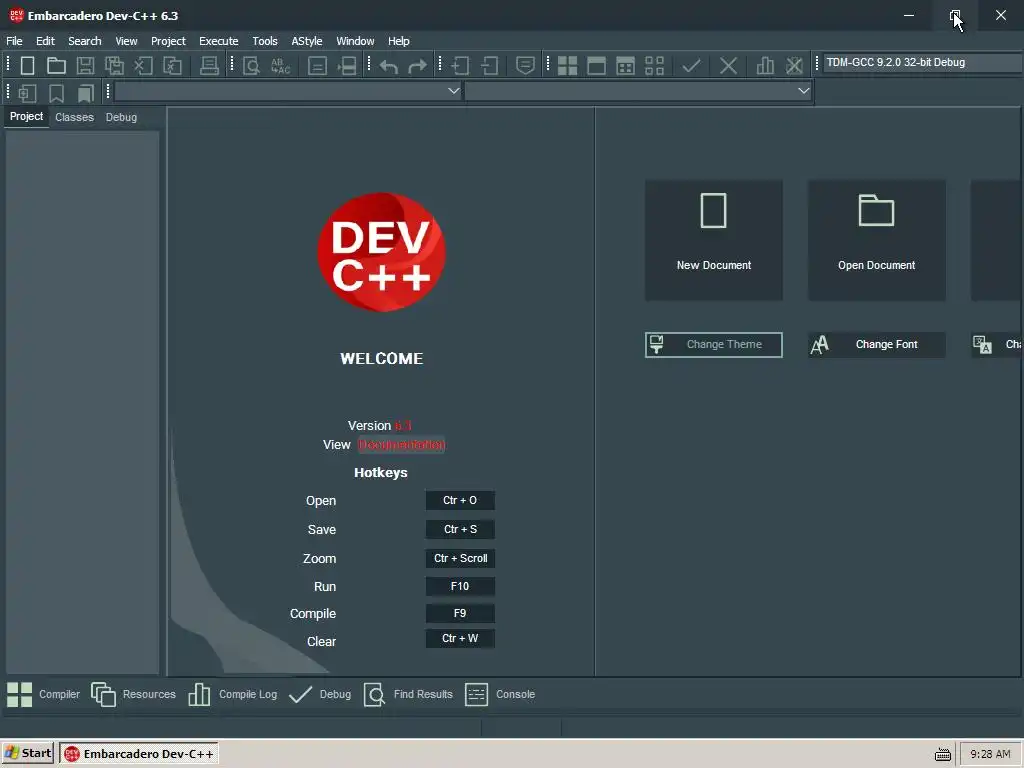The height and width of the screenshot is (768, 1024).
Task: Click the Profile bar-chart toolbar icon
Action: pyautogui.click(x=765, y=65)
